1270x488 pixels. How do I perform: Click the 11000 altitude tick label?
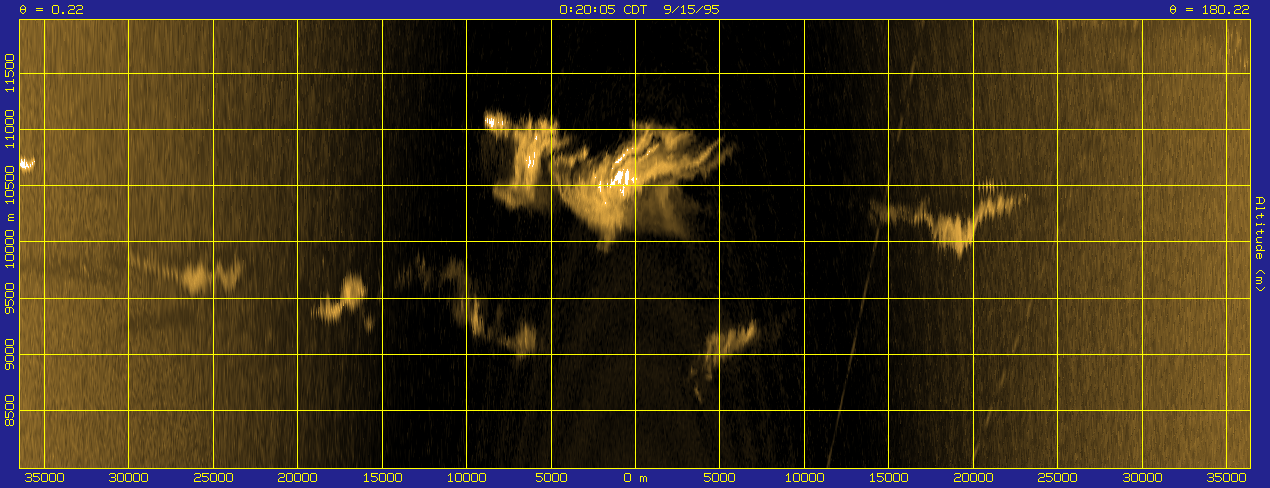point(10,129)
